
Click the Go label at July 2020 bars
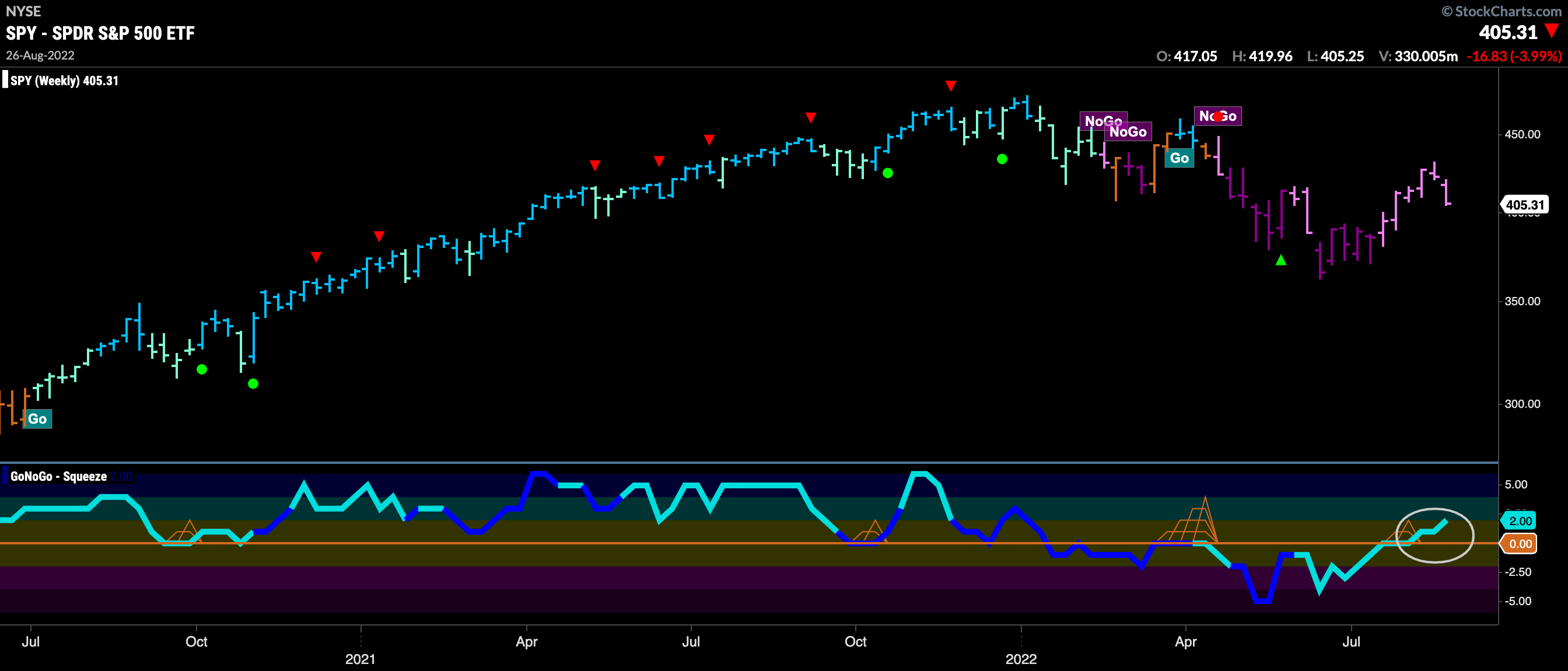coord(37,419)
